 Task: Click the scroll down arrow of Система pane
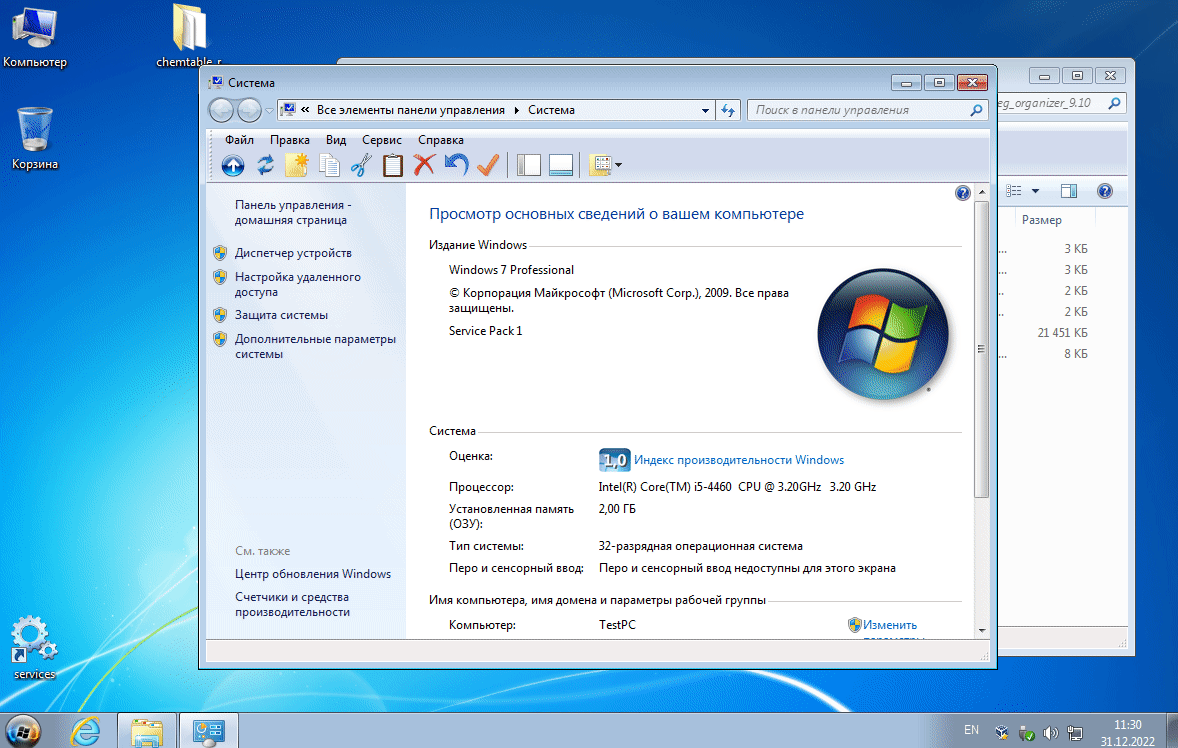982,631
